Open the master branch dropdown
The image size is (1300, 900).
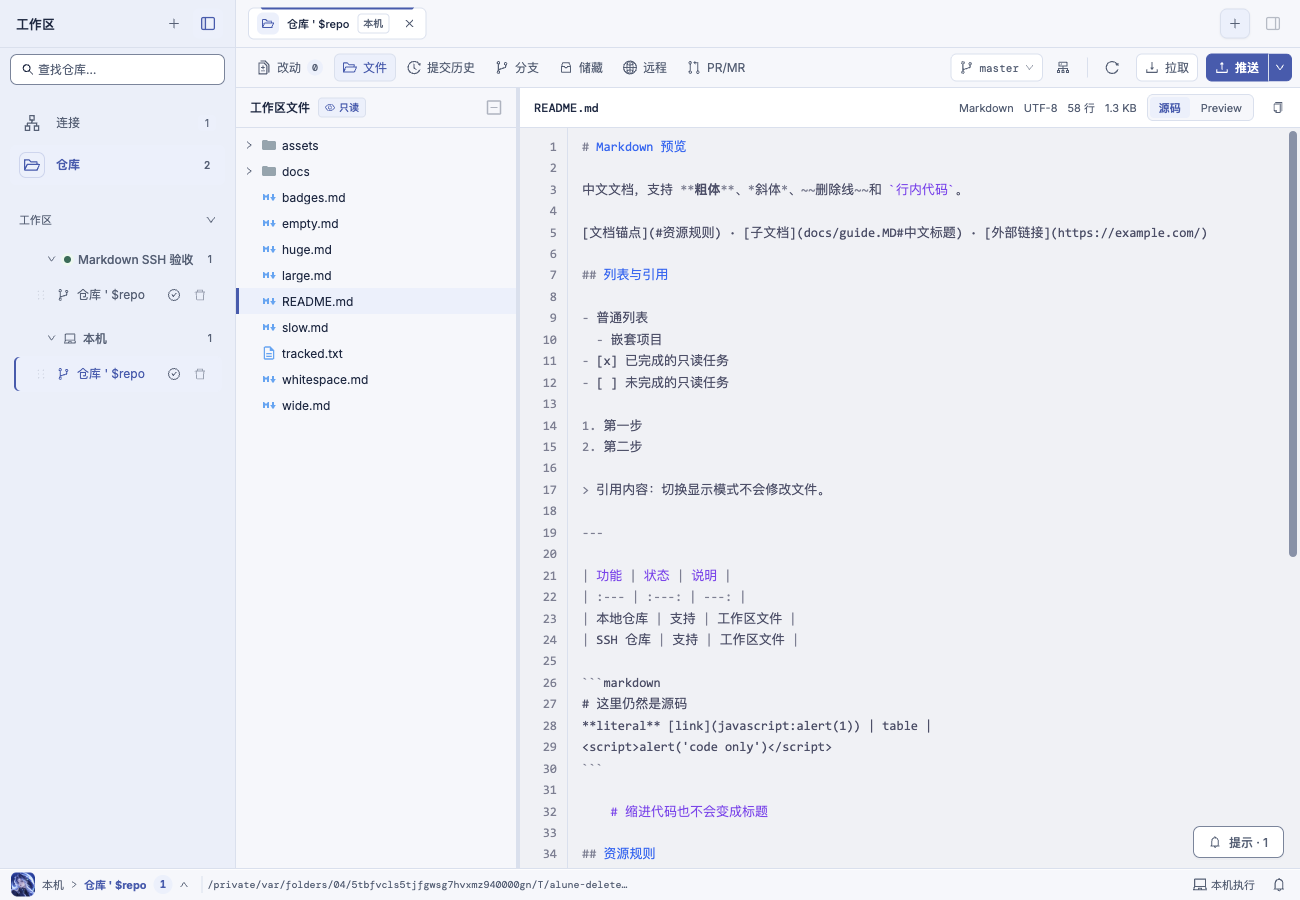click(x=996, y=68)
